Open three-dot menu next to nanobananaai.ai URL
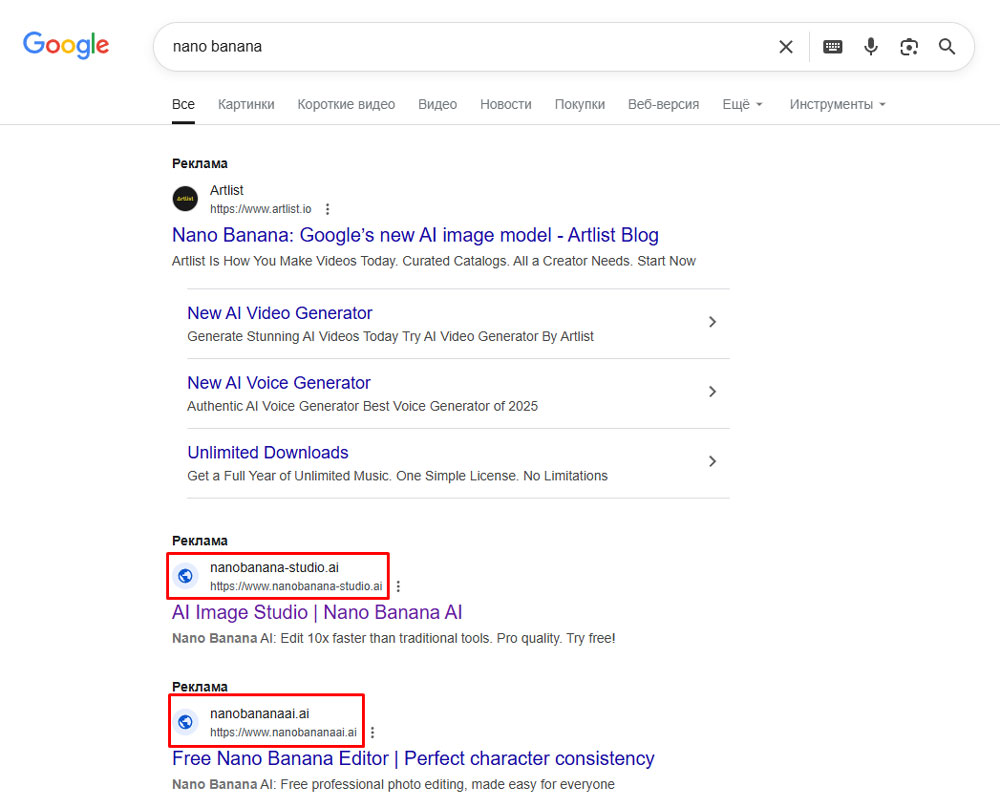The image size is (1000, 808). (372, 732)
